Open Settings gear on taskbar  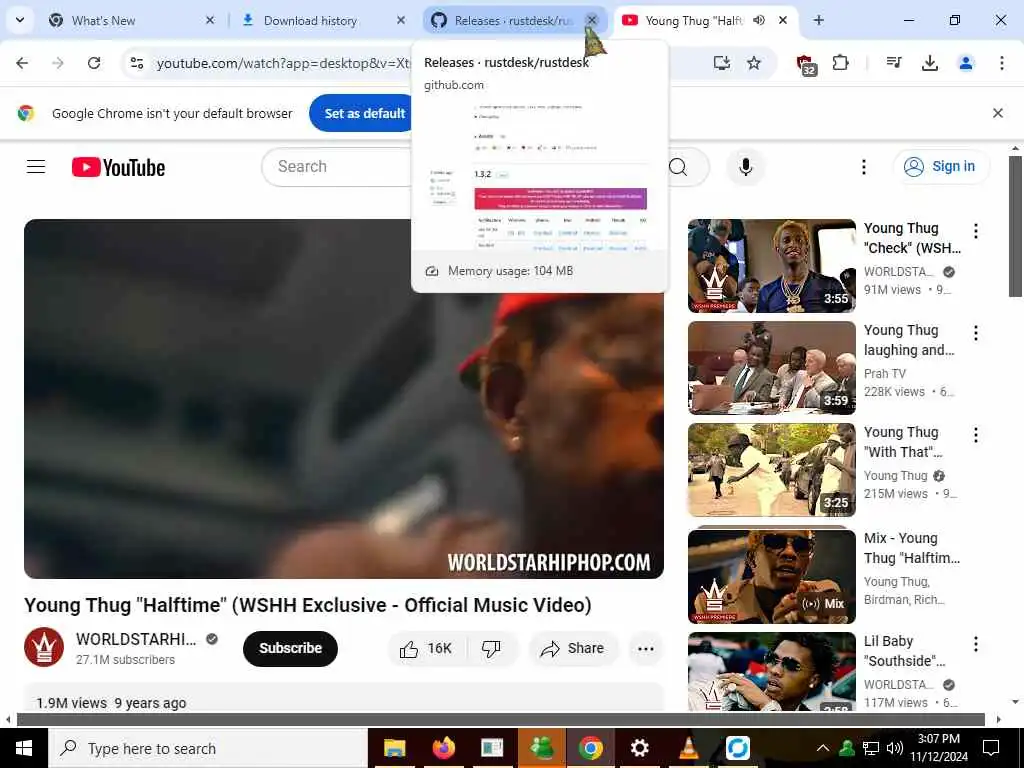(639, 748)
